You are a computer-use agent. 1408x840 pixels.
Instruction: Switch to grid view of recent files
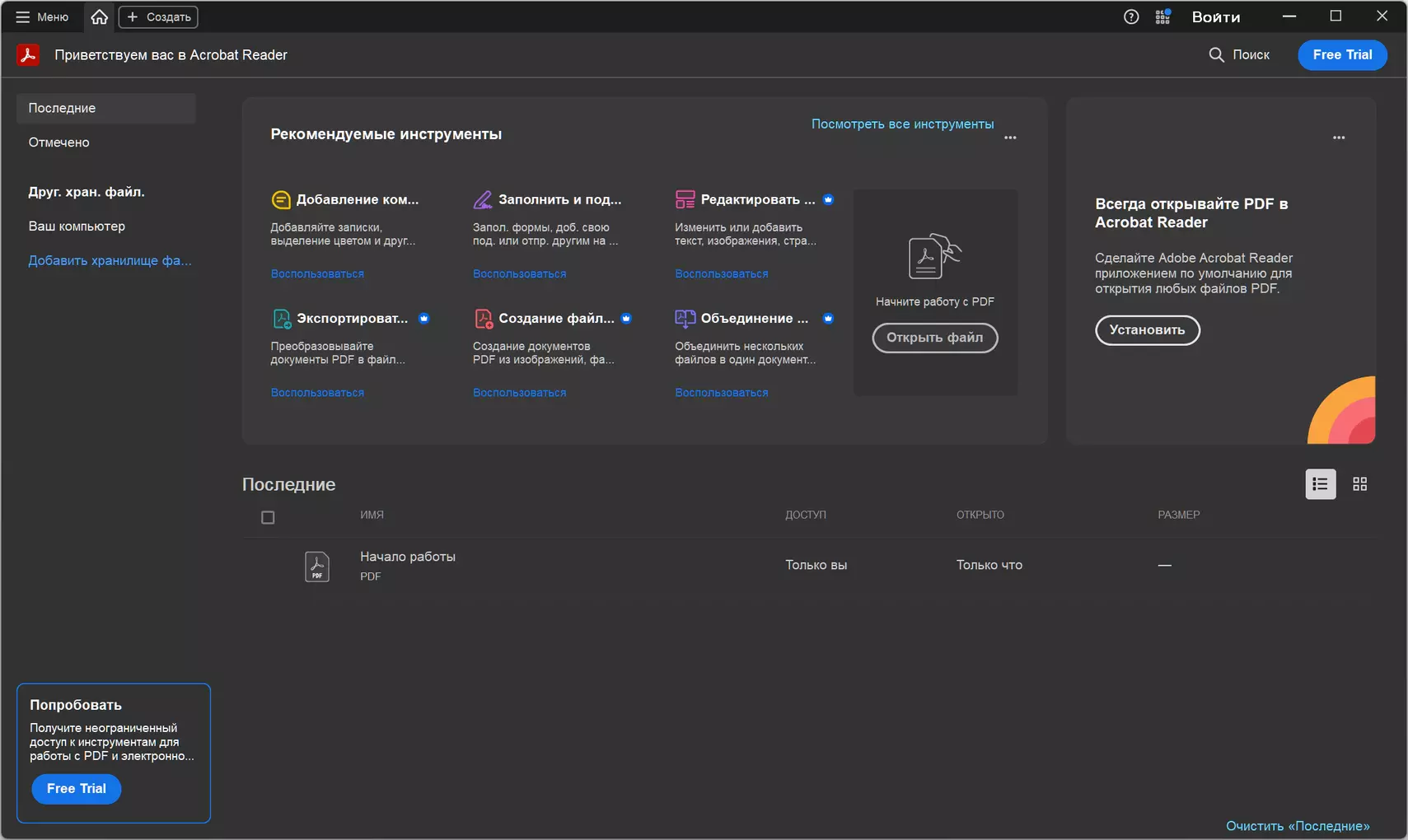pyautogui.click(x=1359, y=484)
